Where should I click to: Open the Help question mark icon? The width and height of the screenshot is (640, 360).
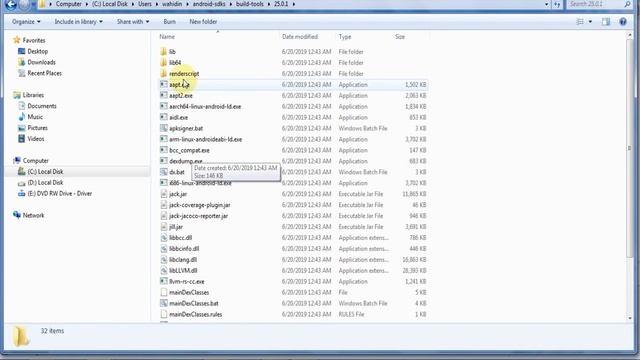pos(623,22)
